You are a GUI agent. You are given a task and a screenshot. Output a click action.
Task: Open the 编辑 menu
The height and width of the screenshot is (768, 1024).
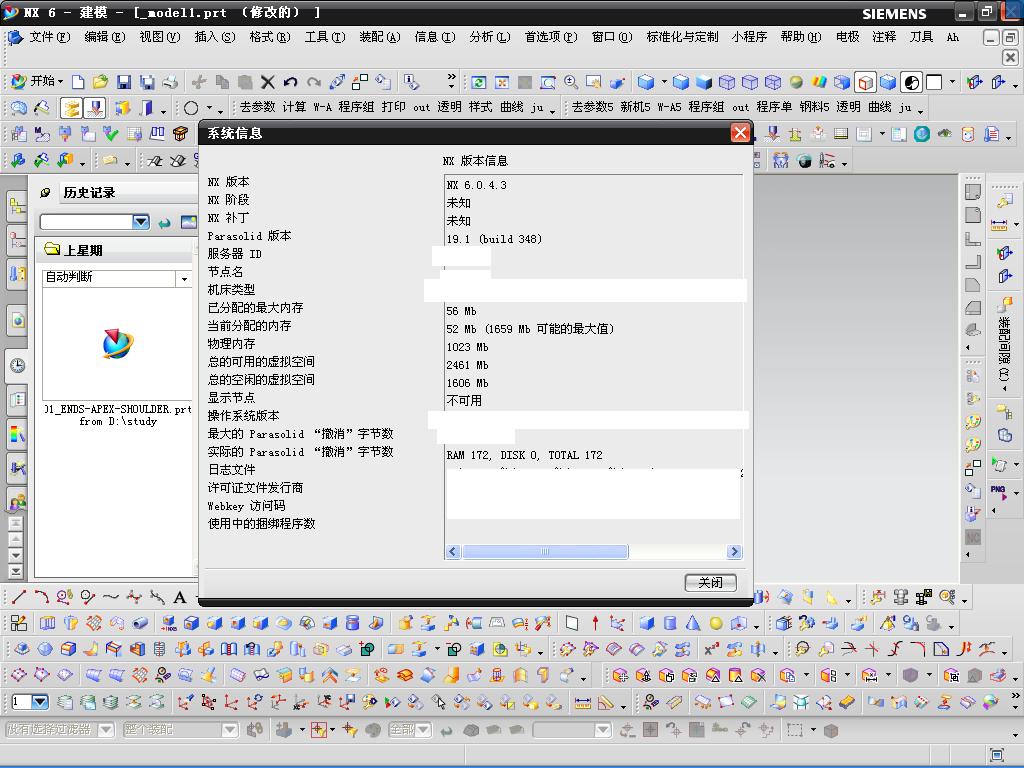point(104,37)
